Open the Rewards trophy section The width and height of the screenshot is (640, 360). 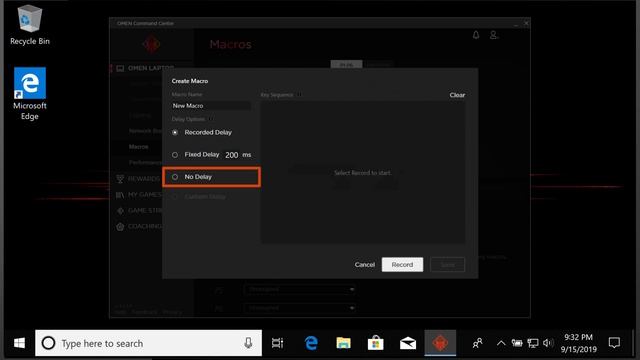[138, 179]
